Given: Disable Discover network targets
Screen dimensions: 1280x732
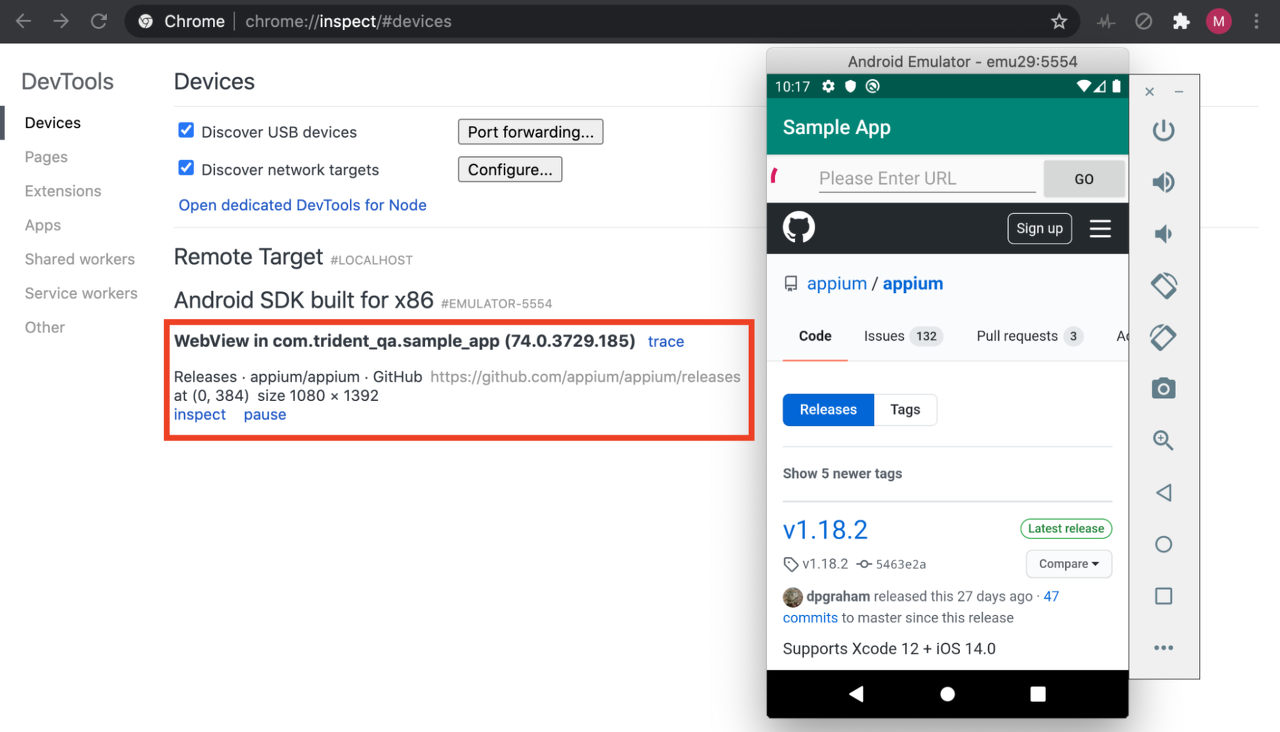Looking at the screenshot, I should 185,169.
